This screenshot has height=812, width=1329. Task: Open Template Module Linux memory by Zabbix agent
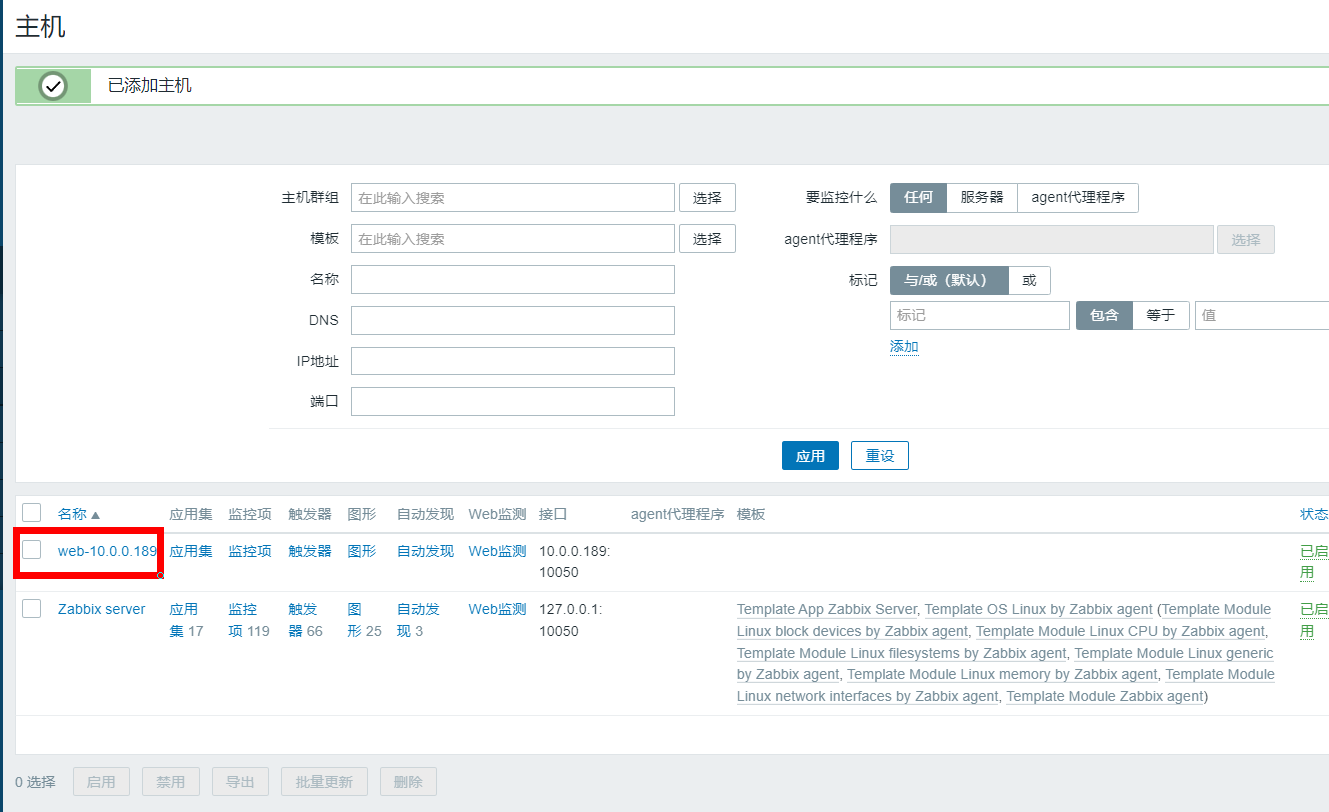1002,675
